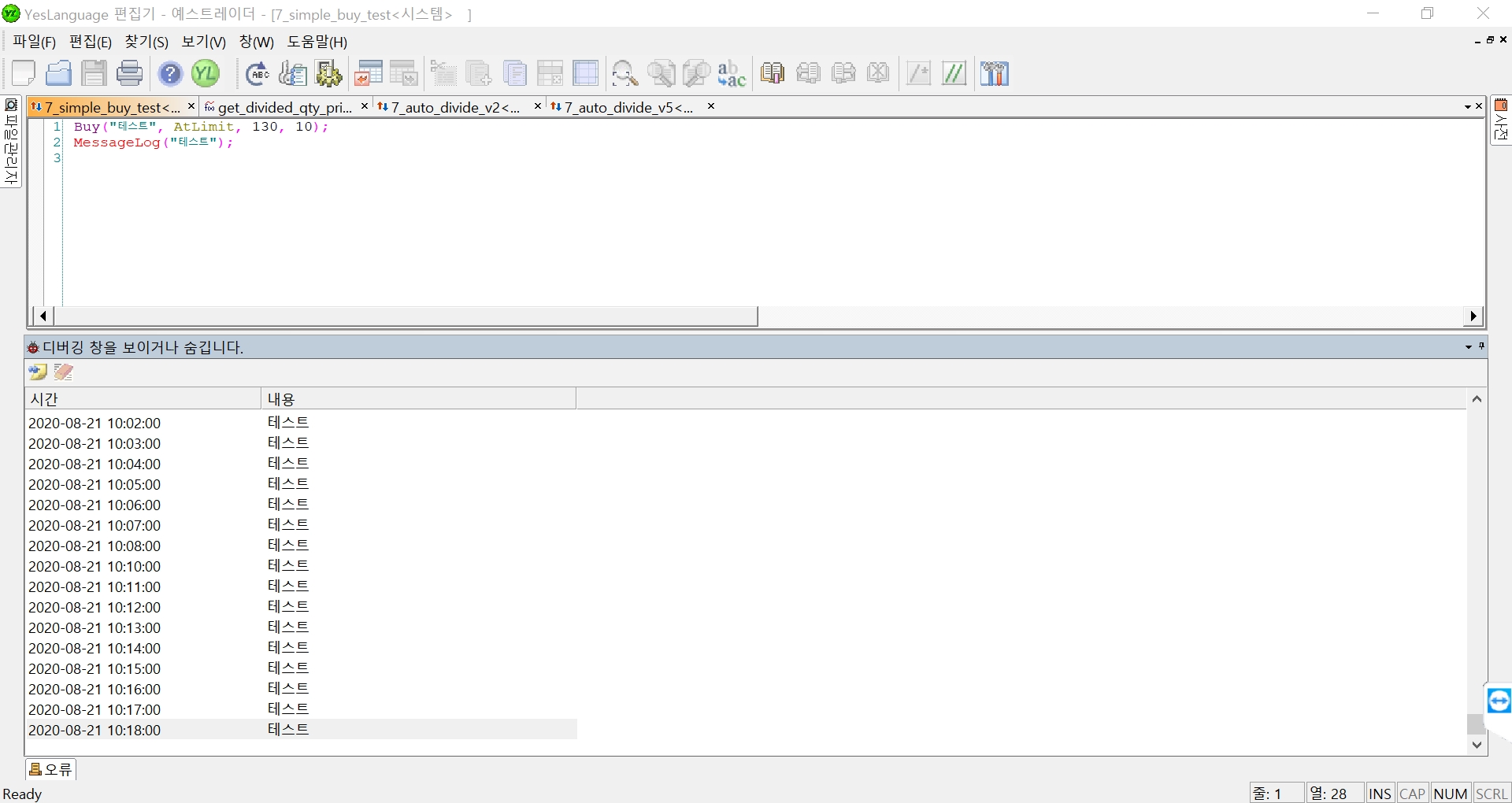The height and width of the screenshot is (803, 1512).
Task: Click the 시간 column header
Action: pos(142,399)
